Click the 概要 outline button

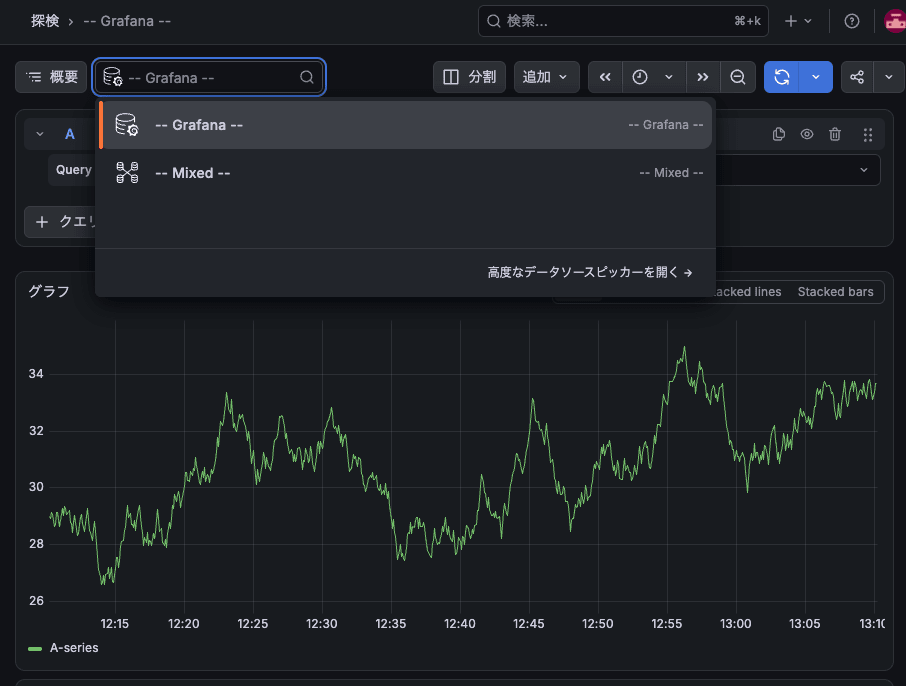(x=51, y=77)
